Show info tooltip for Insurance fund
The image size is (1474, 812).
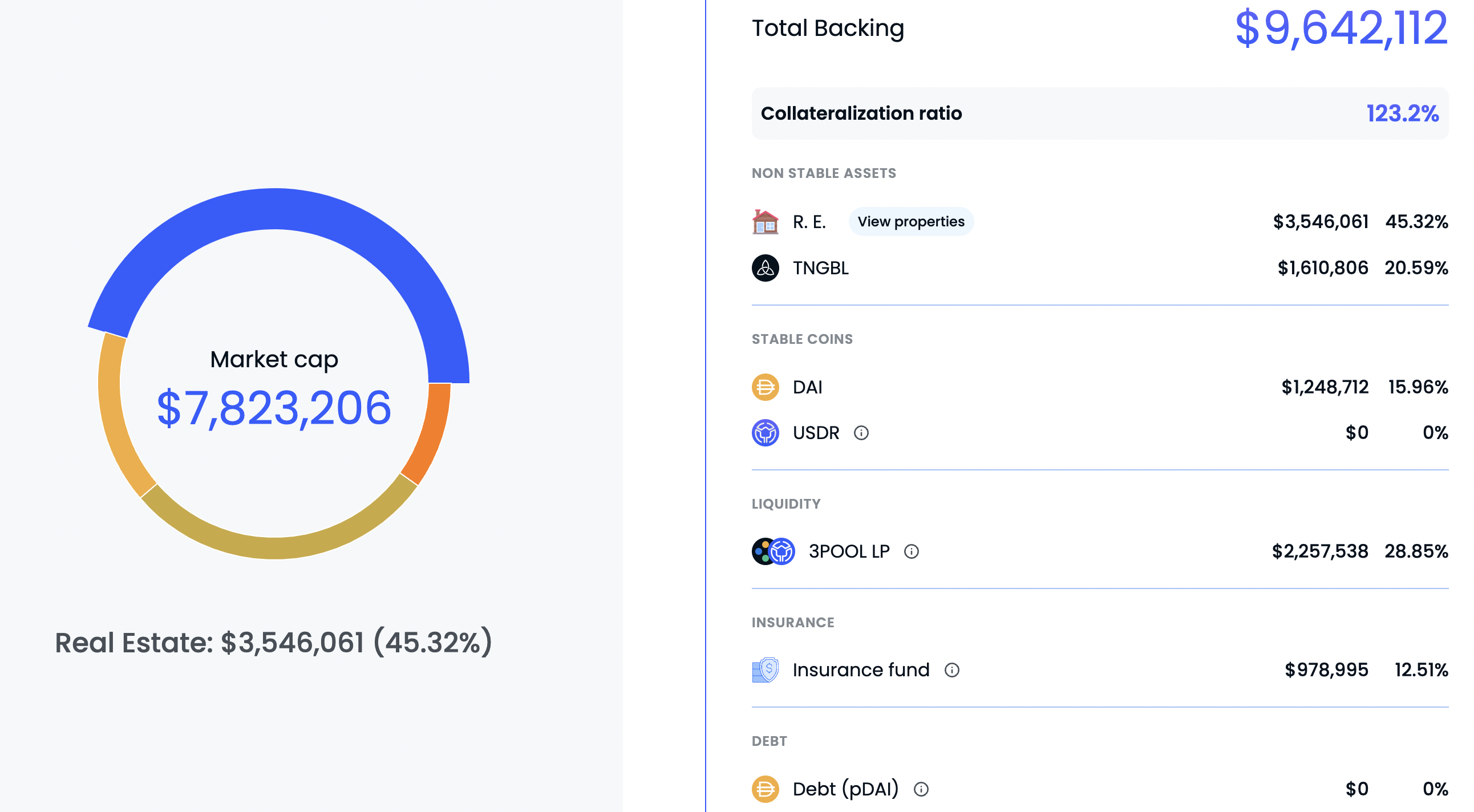click(x=951, y=670)
